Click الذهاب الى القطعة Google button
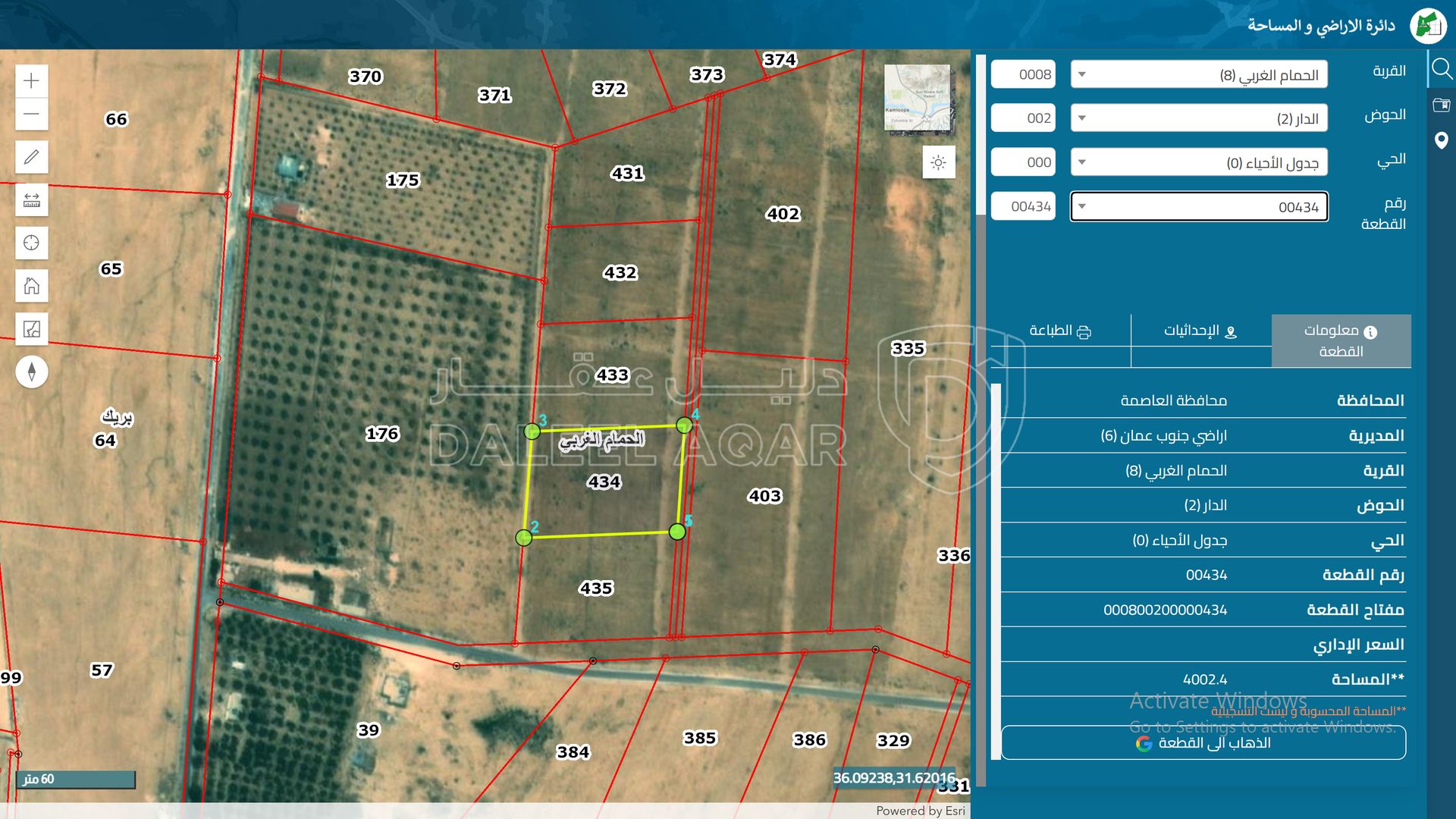 pyautogui.click(x=1203, y=743)
